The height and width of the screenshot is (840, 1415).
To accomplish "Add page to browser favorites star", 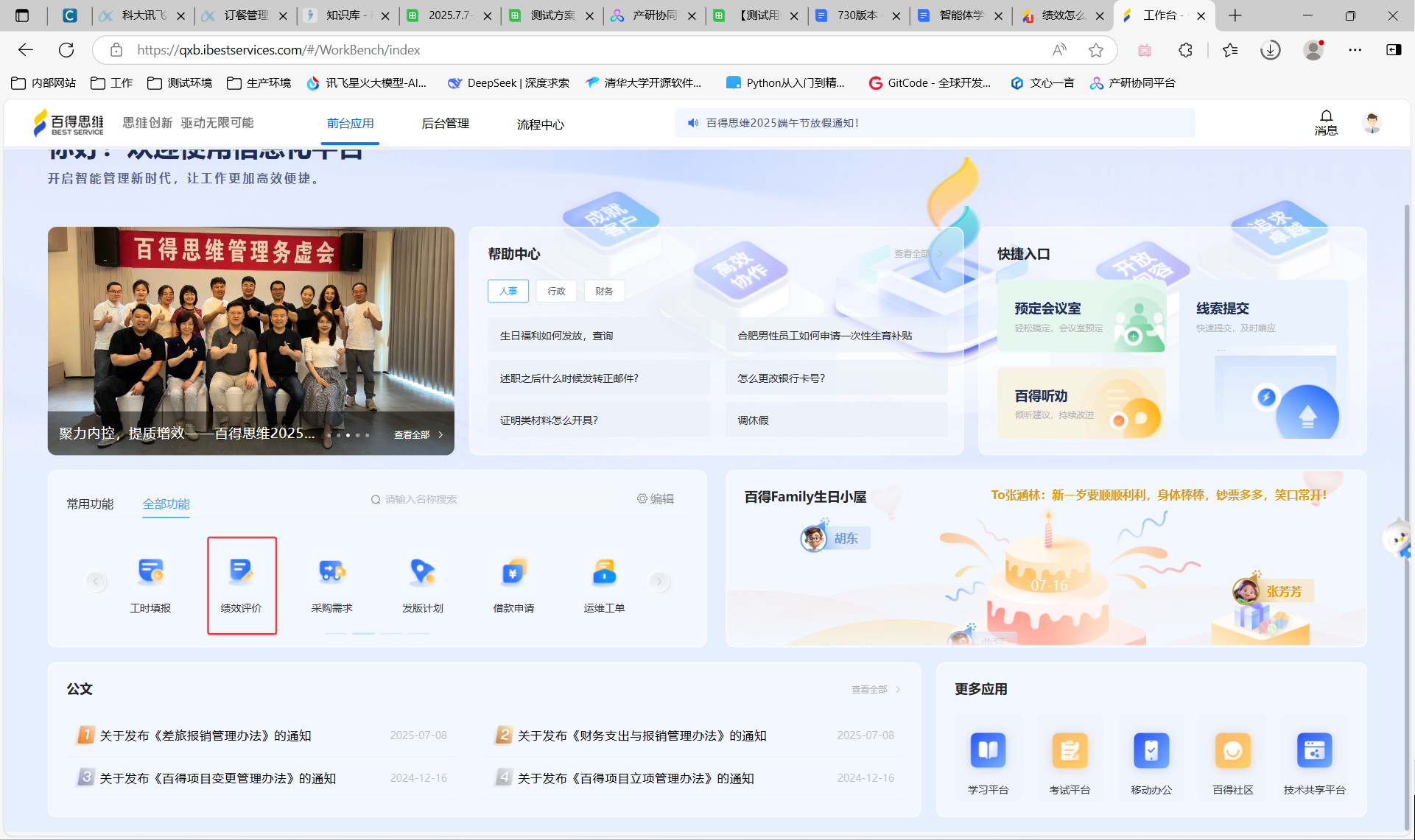I will click(1096, 50).
